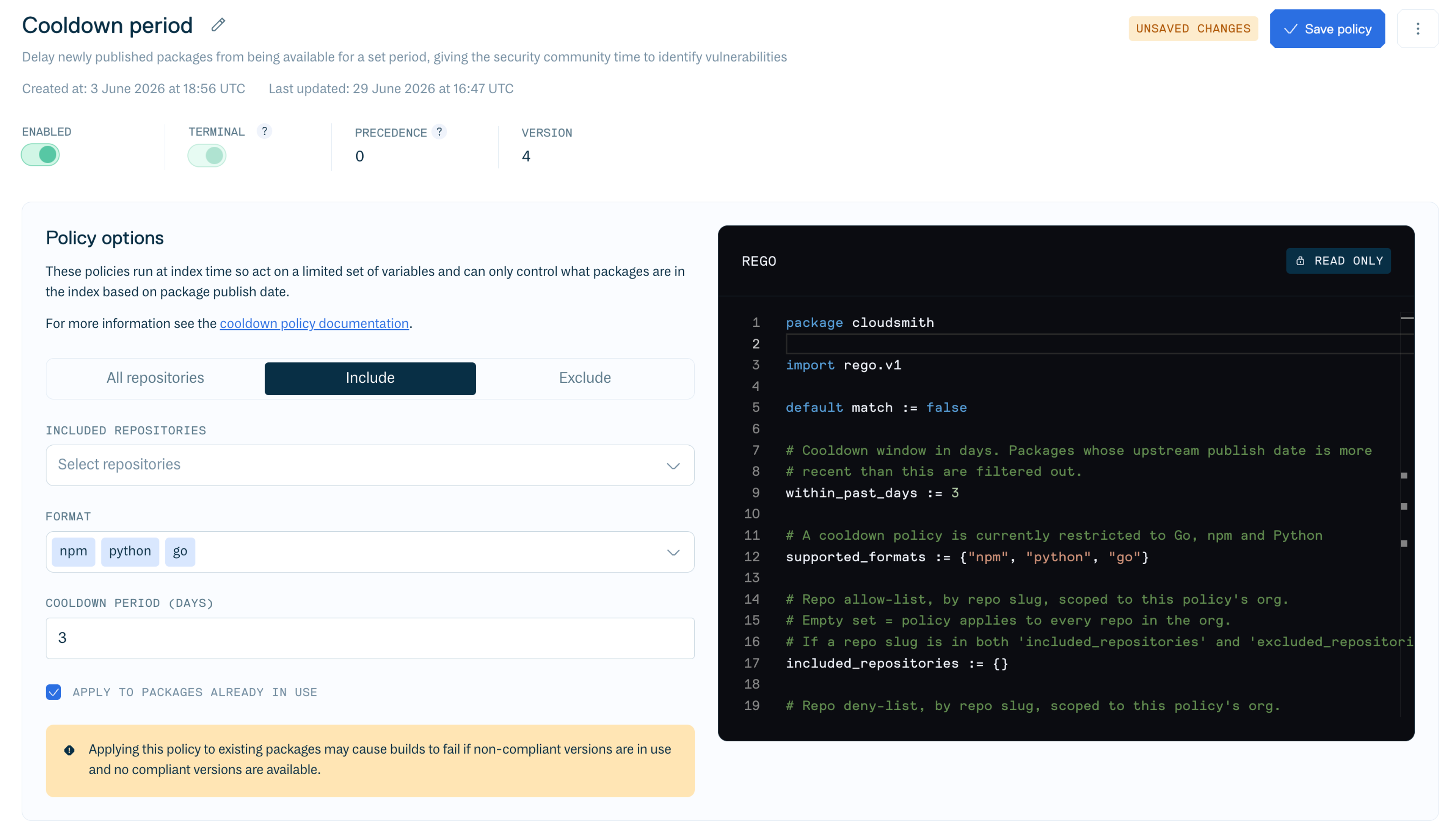The image size is (1456, 833).
Task: Click the 'import rego.v1' code line
Action: [x=843, y=365]
